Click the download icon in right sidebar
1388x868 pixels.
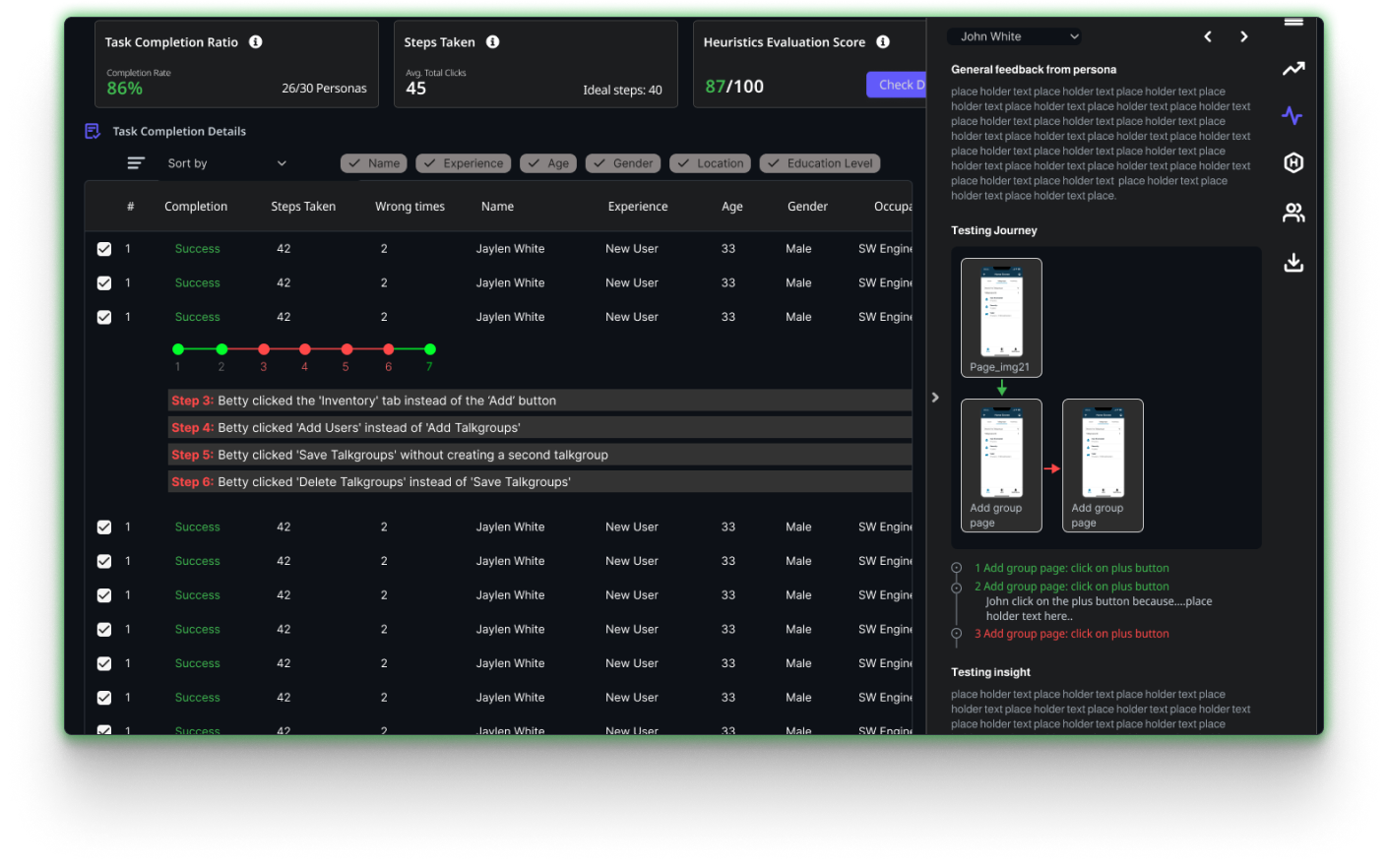[x=1293, y=263]
